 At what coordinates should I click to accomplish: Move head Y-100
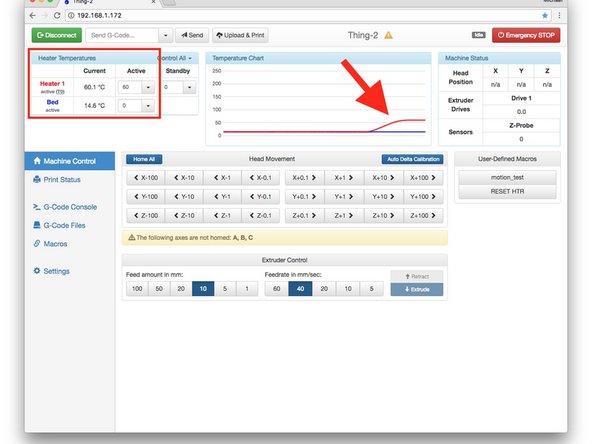point(146,197)
